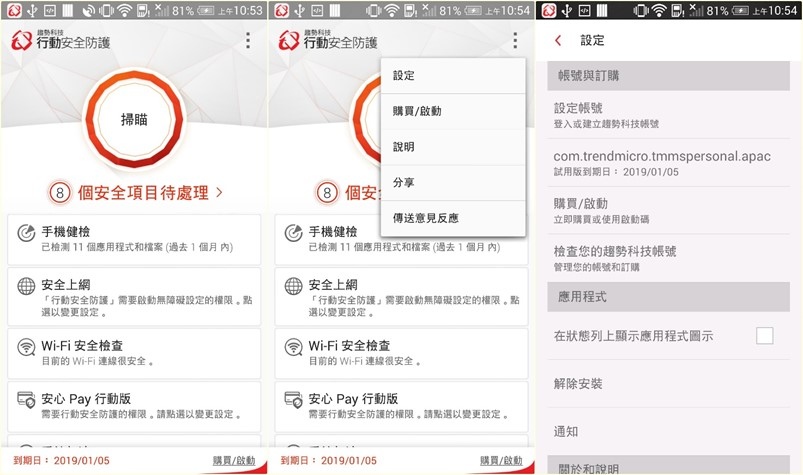803x475 pixels.
Task: Tap 安全上網 title text in left screen
Action: click(x=66, y=285)
